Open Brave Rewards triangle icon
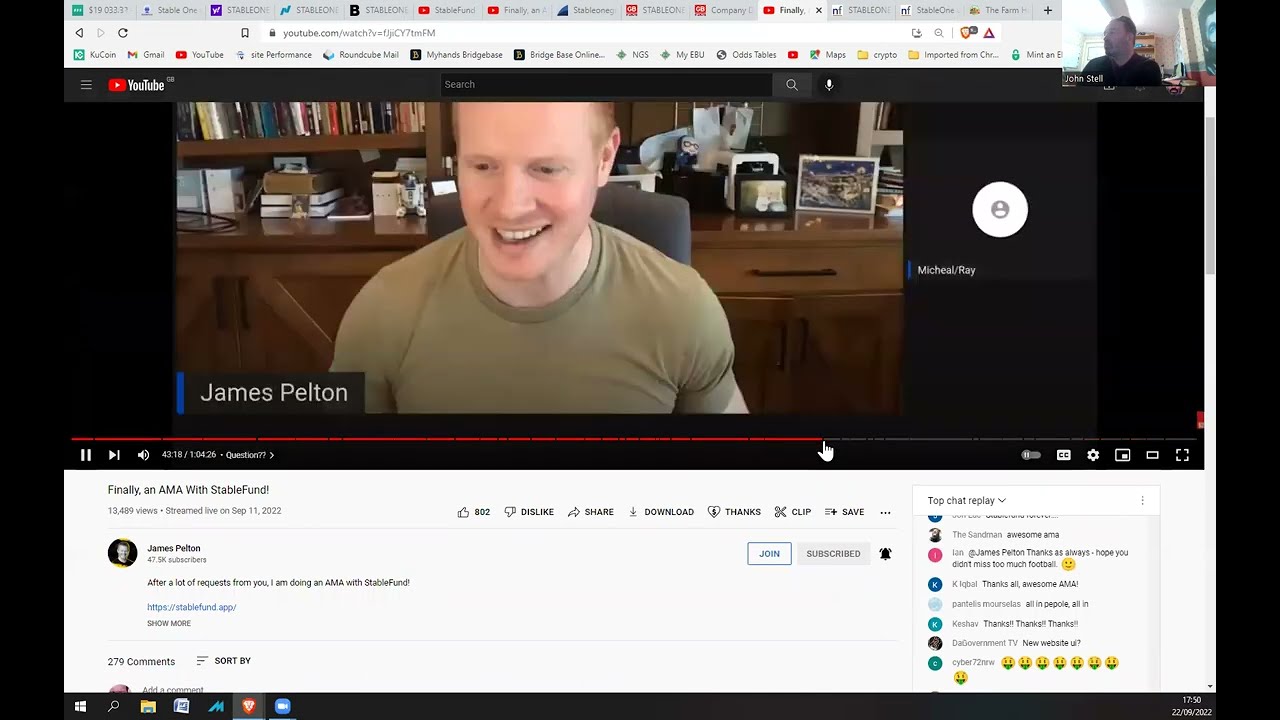The height and width of the screenshot is (720, 1280). tap(989, 33)
